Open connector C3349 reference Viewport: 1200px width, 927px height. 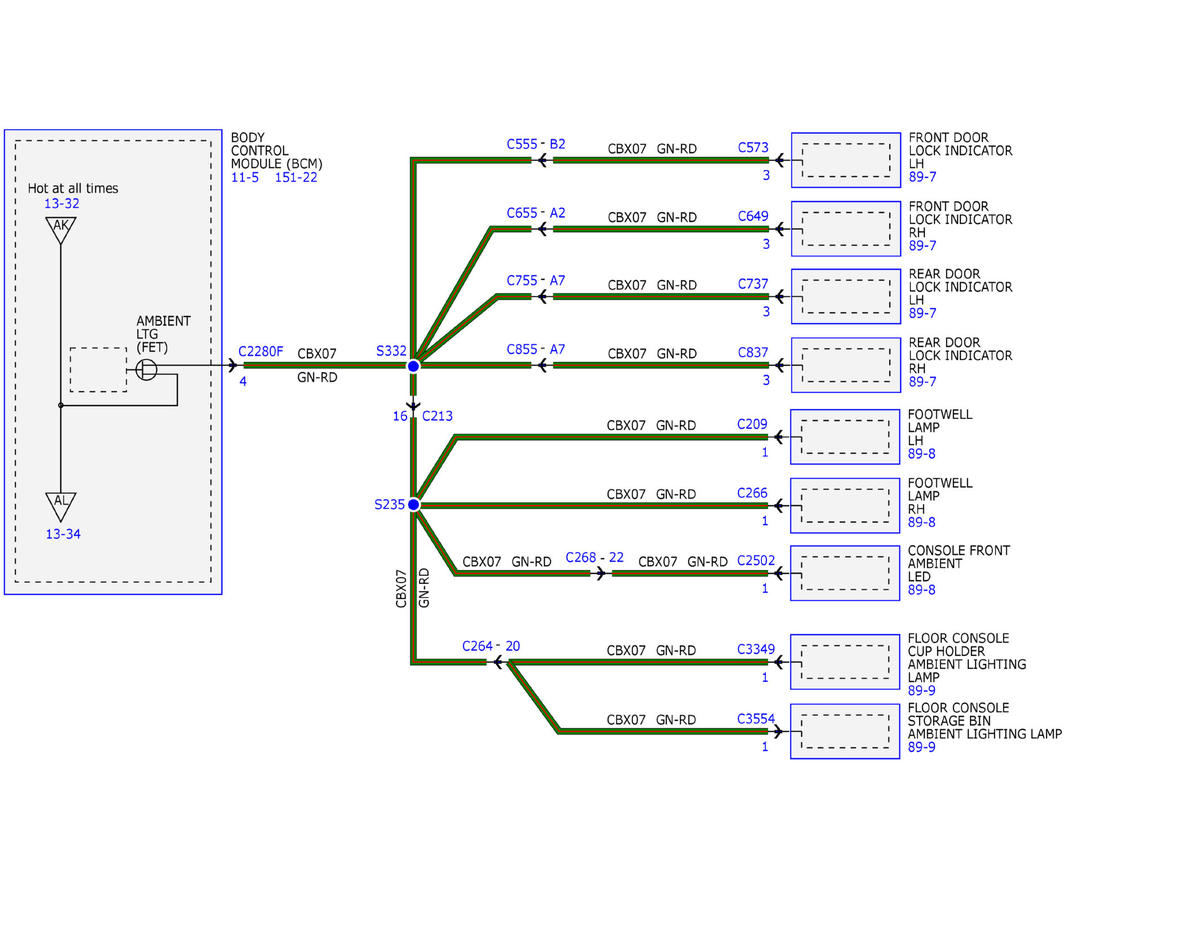coord(756,649)
